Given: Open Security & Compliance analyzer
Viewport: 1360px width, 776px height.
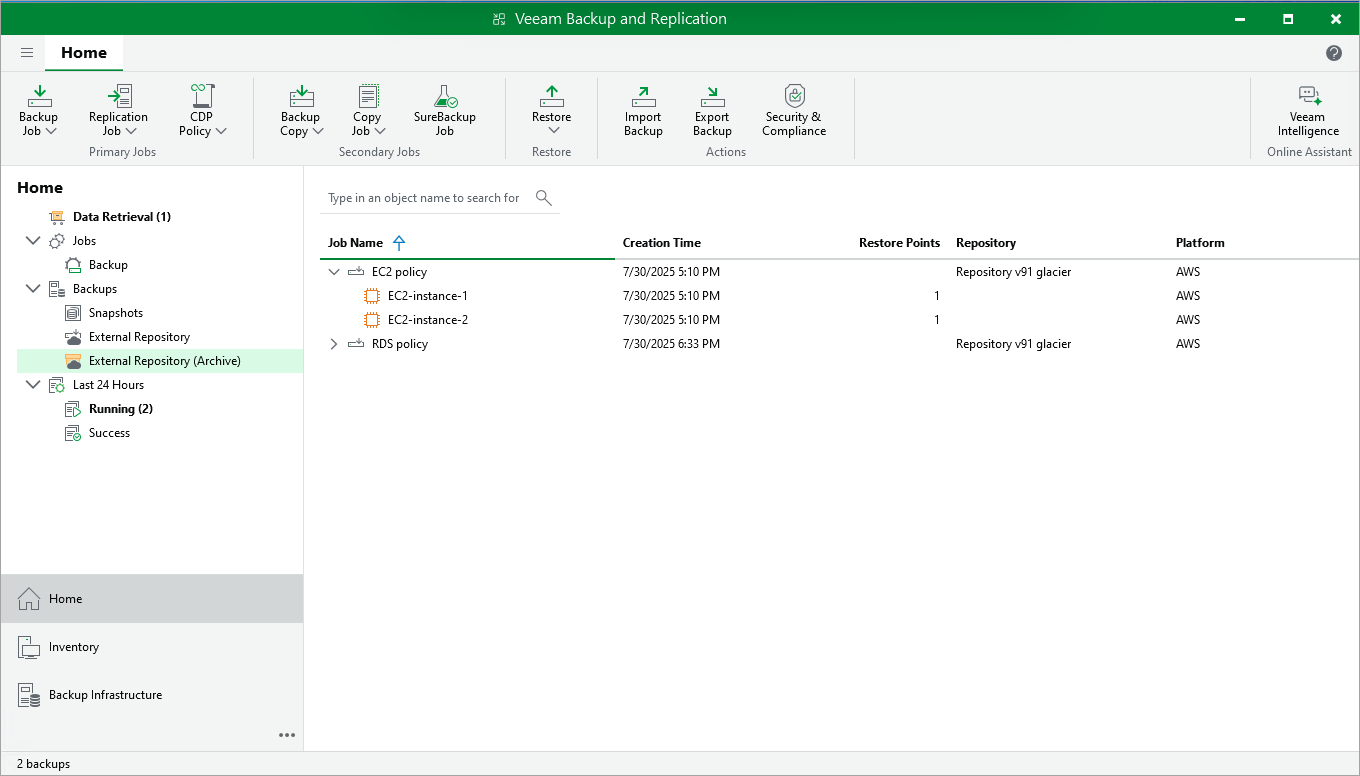Looking at the screenshot, I should (794, 110).
